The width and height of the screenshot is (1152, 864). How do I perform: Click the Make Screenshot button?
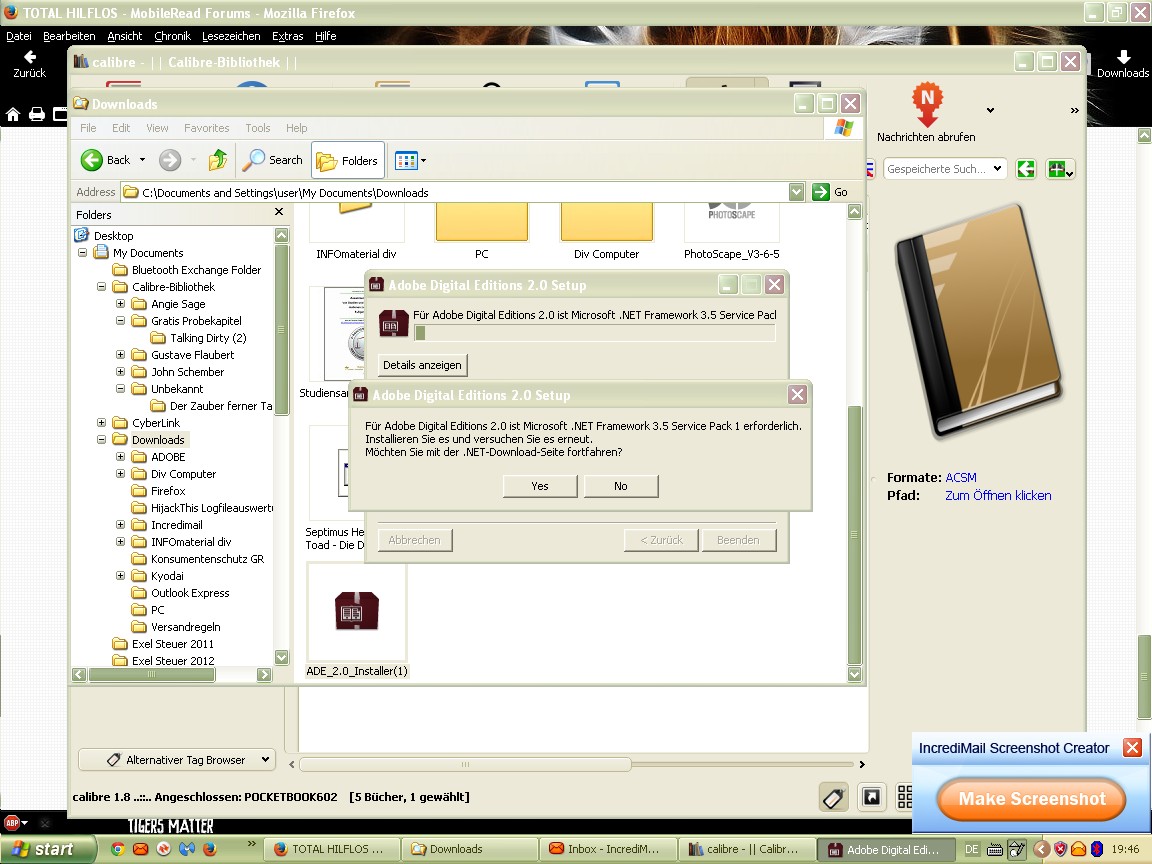tap(1032, 799)
